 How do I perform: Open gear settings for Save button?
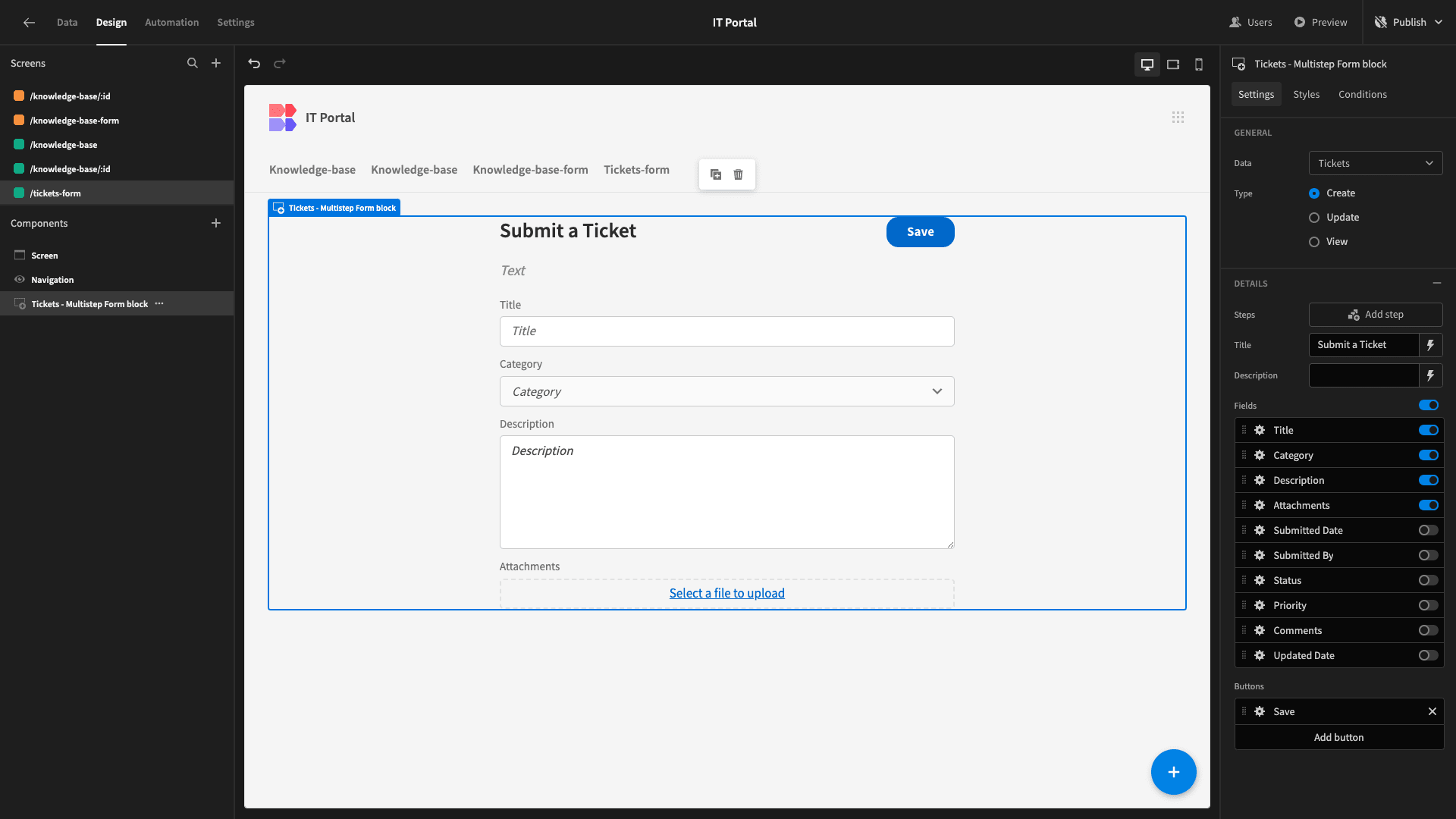1260,711
